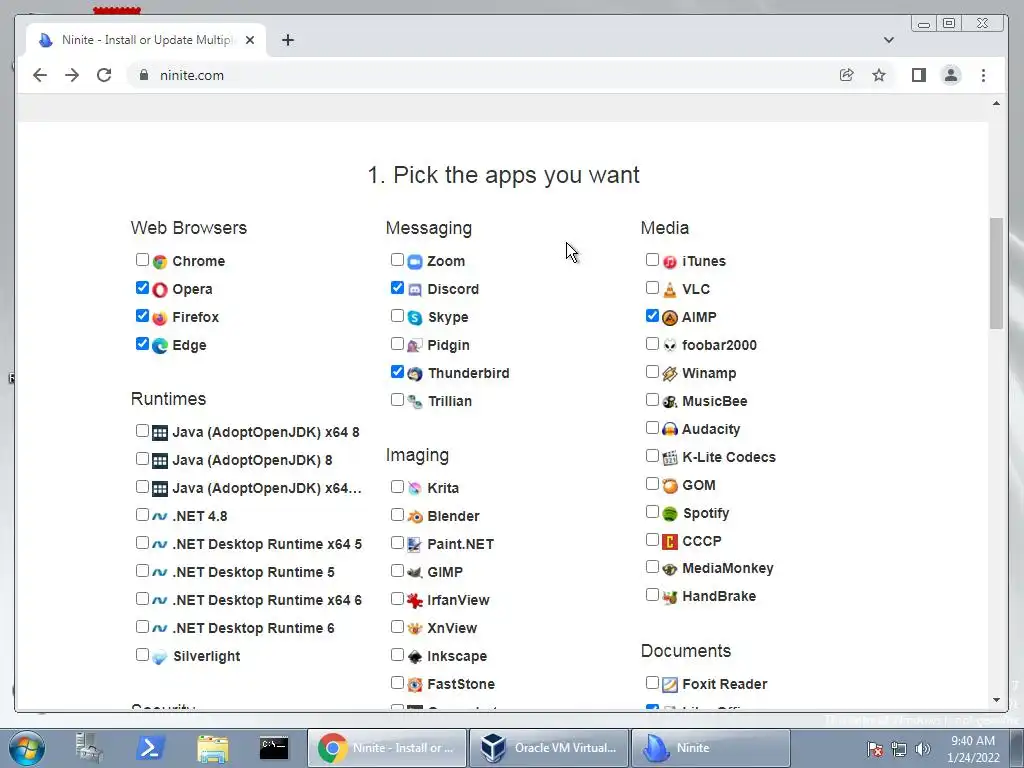Viewport: 1024px width, 768px height.
Task: Click the MediaMonkey app icon
Action: click(x=670, y=569)
